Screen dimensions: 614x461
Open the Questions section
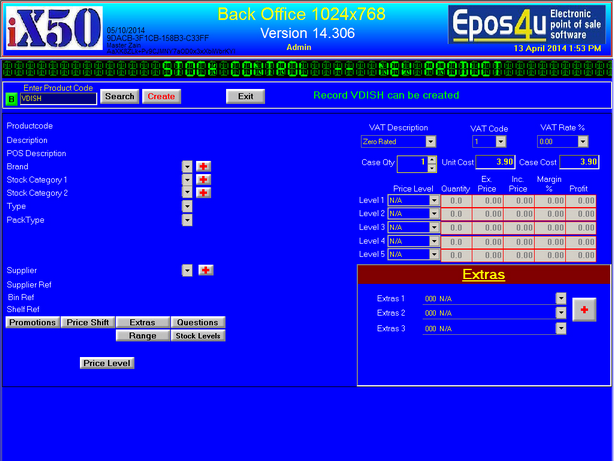click(198, 322)
